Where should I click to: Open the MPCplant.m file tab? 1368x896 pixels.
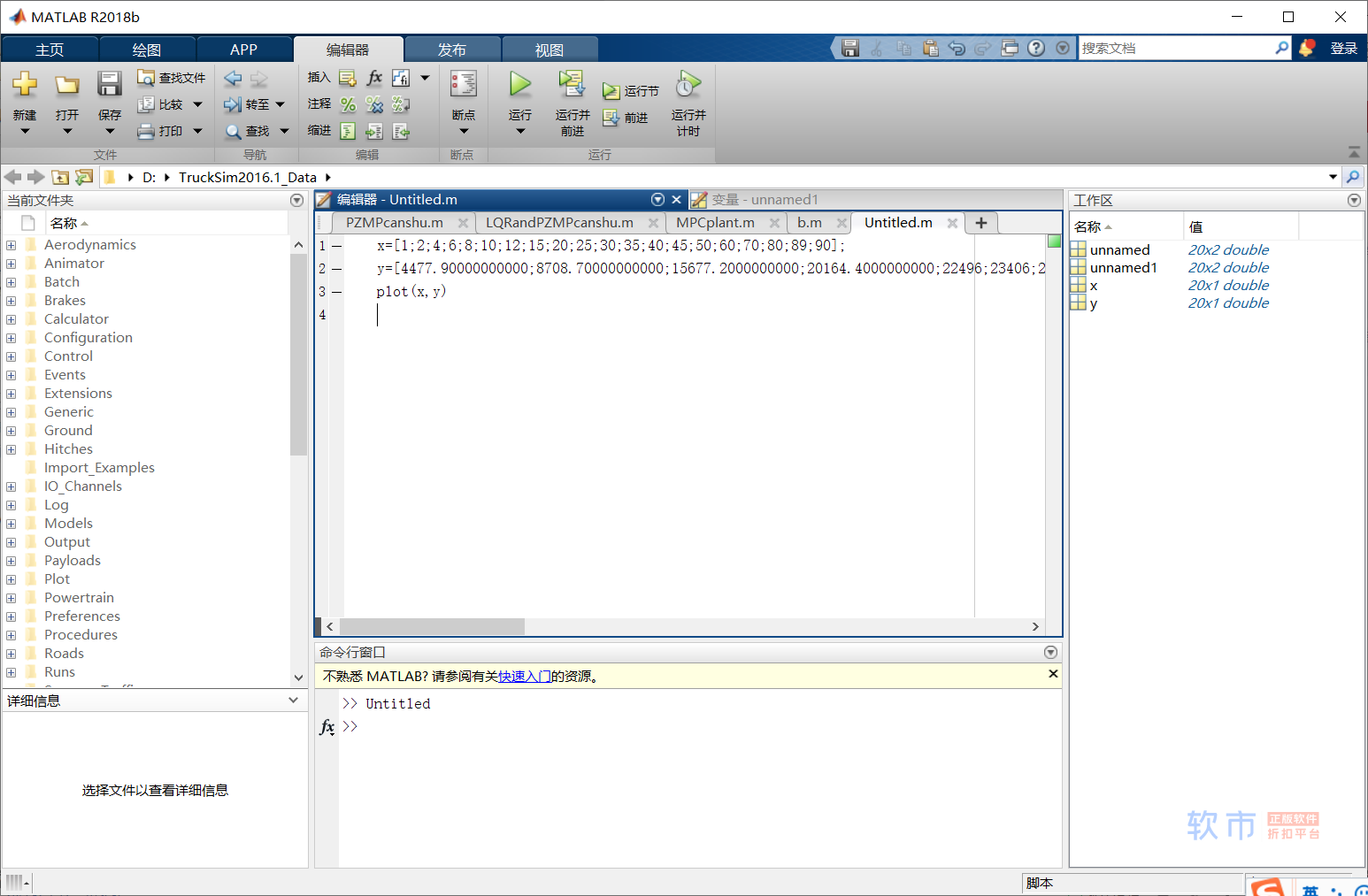pyautogui.click(x=715, y=223)
